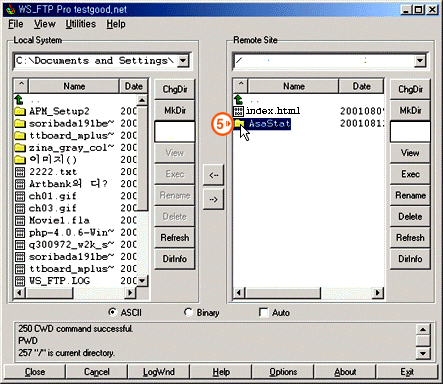Click the Artbank file icon in local list
The image size is (443, 384).
(x=20, y=184)
